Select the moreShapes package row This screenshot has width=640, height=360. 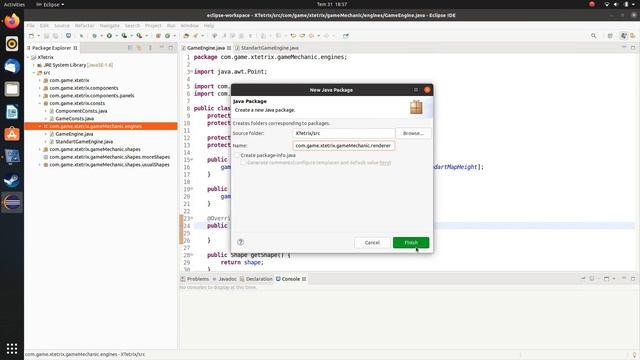pyautogui.click(x=109, y=157)
